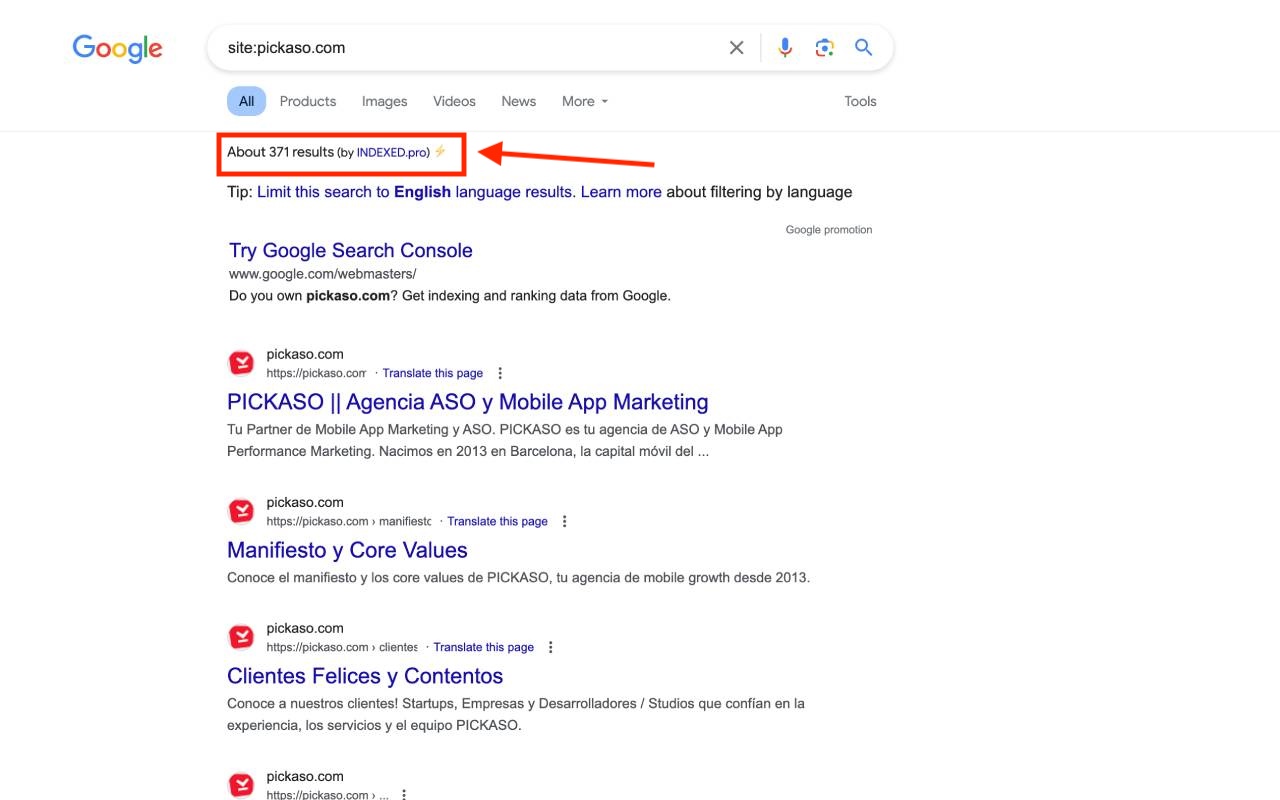This screenshot has height=800, width=1280.
Task: Translate the Clientes result page
Action: (x=483, y=647)
